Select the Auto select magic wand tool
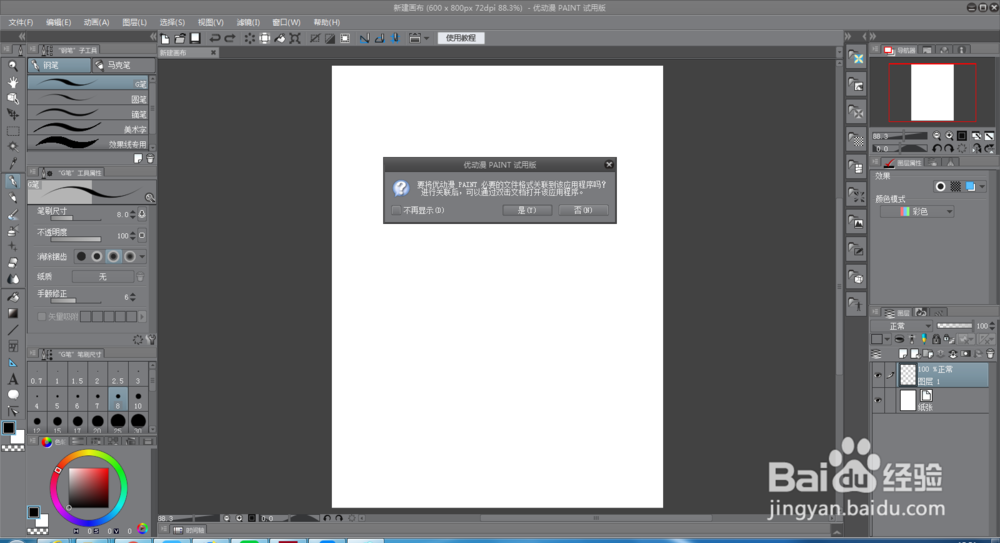 tap(13, 147)
